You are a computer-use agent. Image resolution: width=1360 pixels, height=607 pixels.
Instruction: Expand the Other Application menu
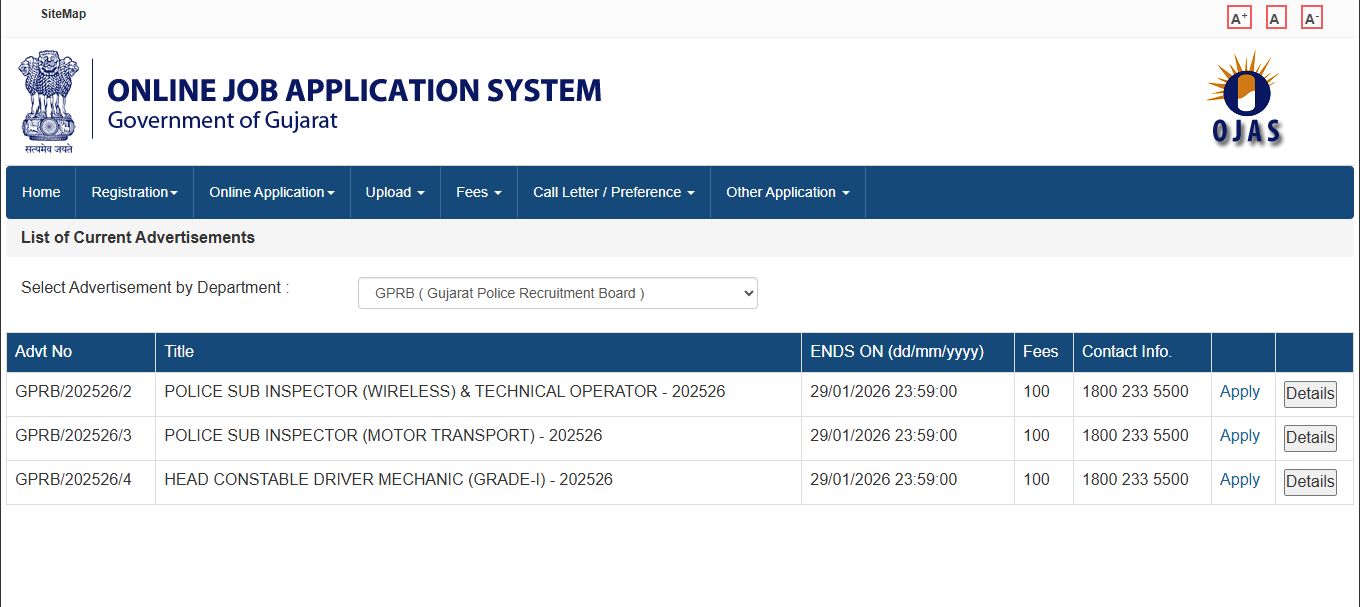coord(787,192)
